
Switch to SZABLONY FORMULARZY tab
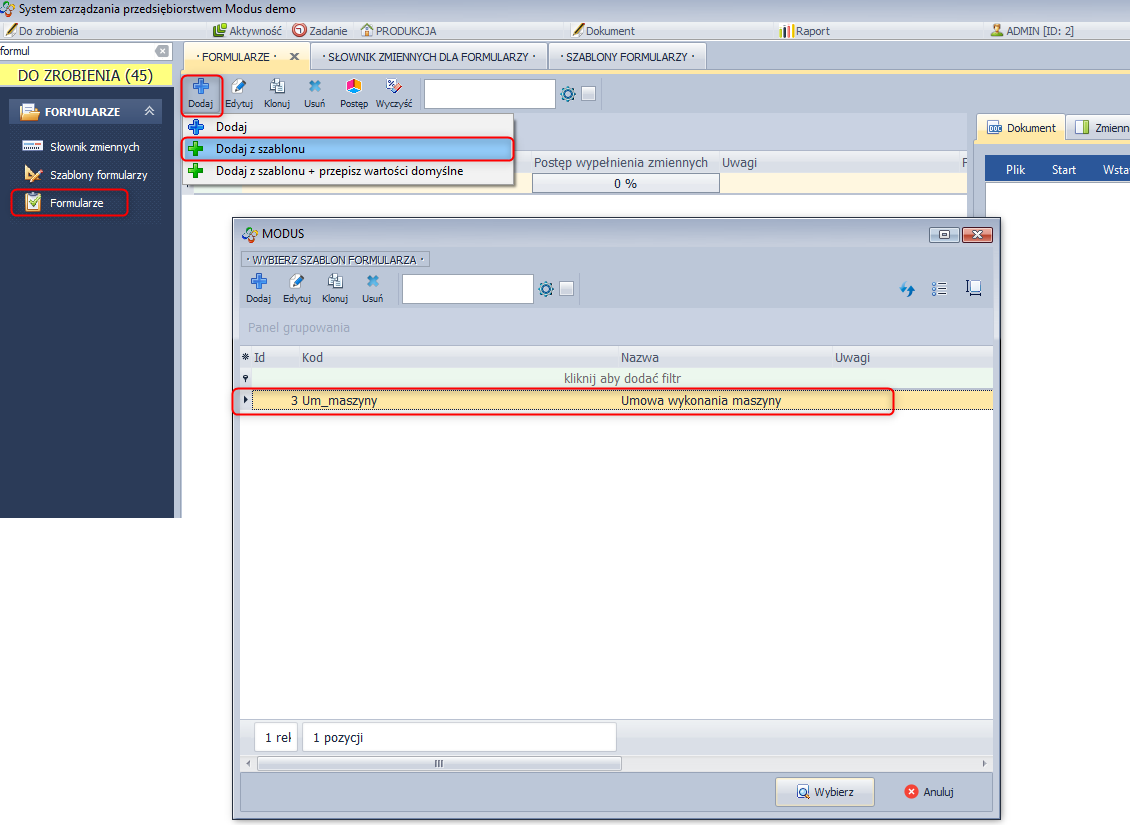(x=627, y=57)
